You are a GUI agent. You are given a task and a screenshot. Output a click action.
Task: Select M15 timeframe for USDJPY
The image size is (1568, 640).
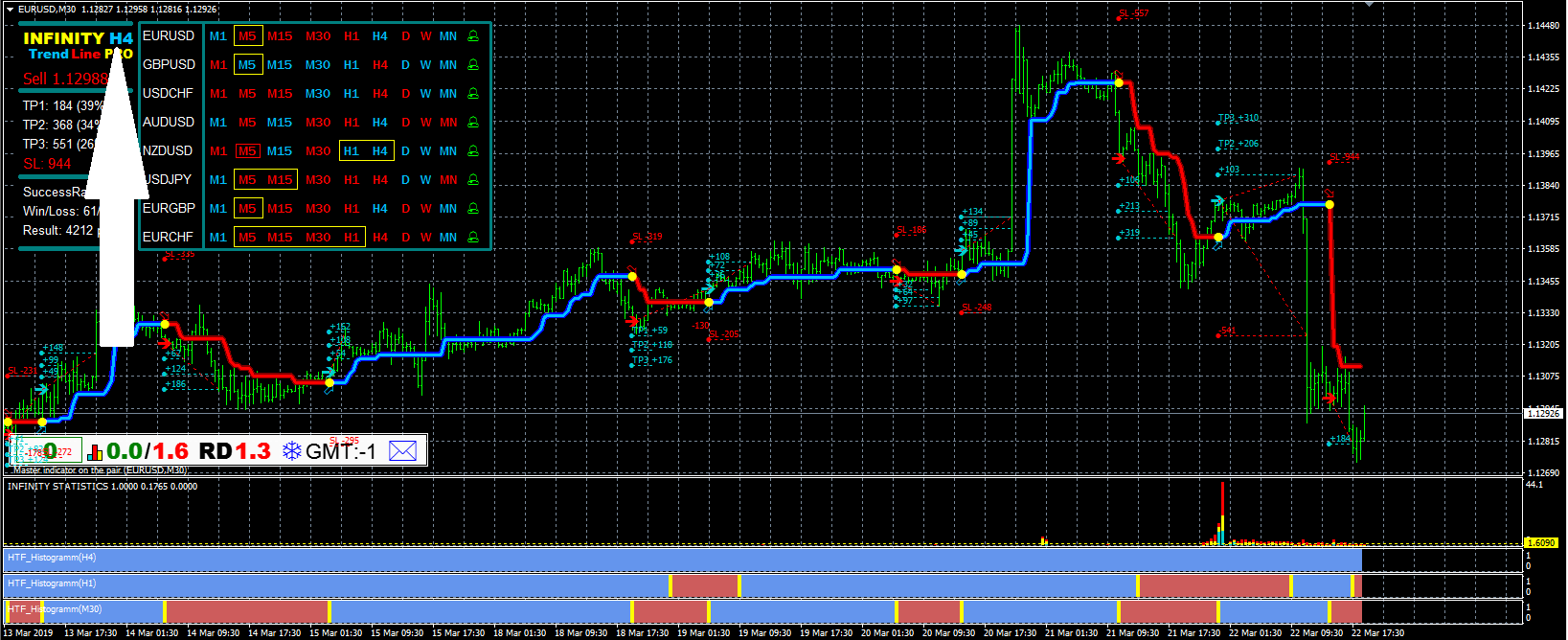pyautogui.click(x=280, y=180)
